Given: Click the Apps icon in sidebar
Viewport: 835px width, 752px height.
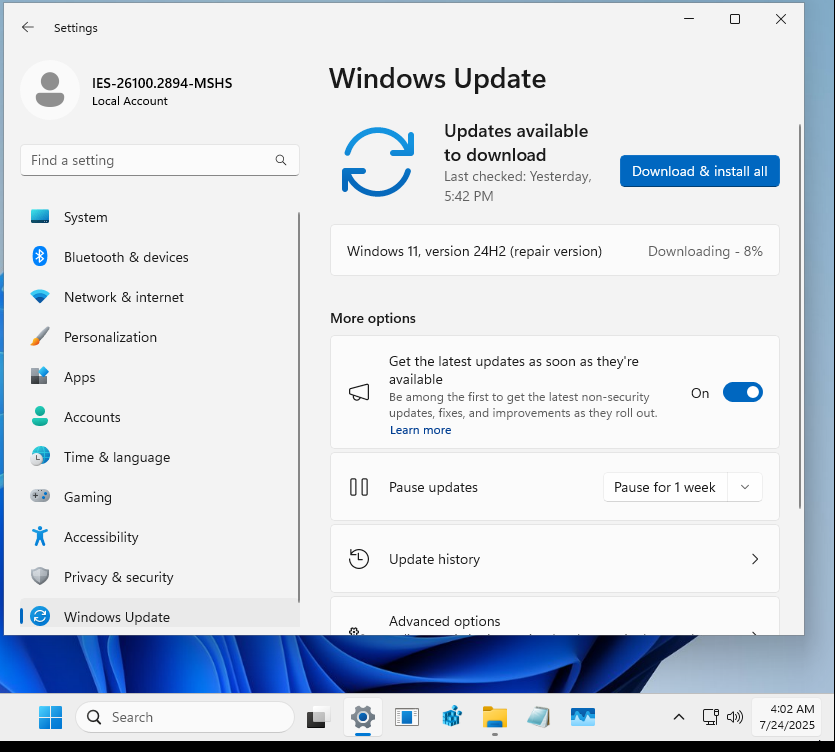Looking at the screenshot, I should click(x=40, y=377).
